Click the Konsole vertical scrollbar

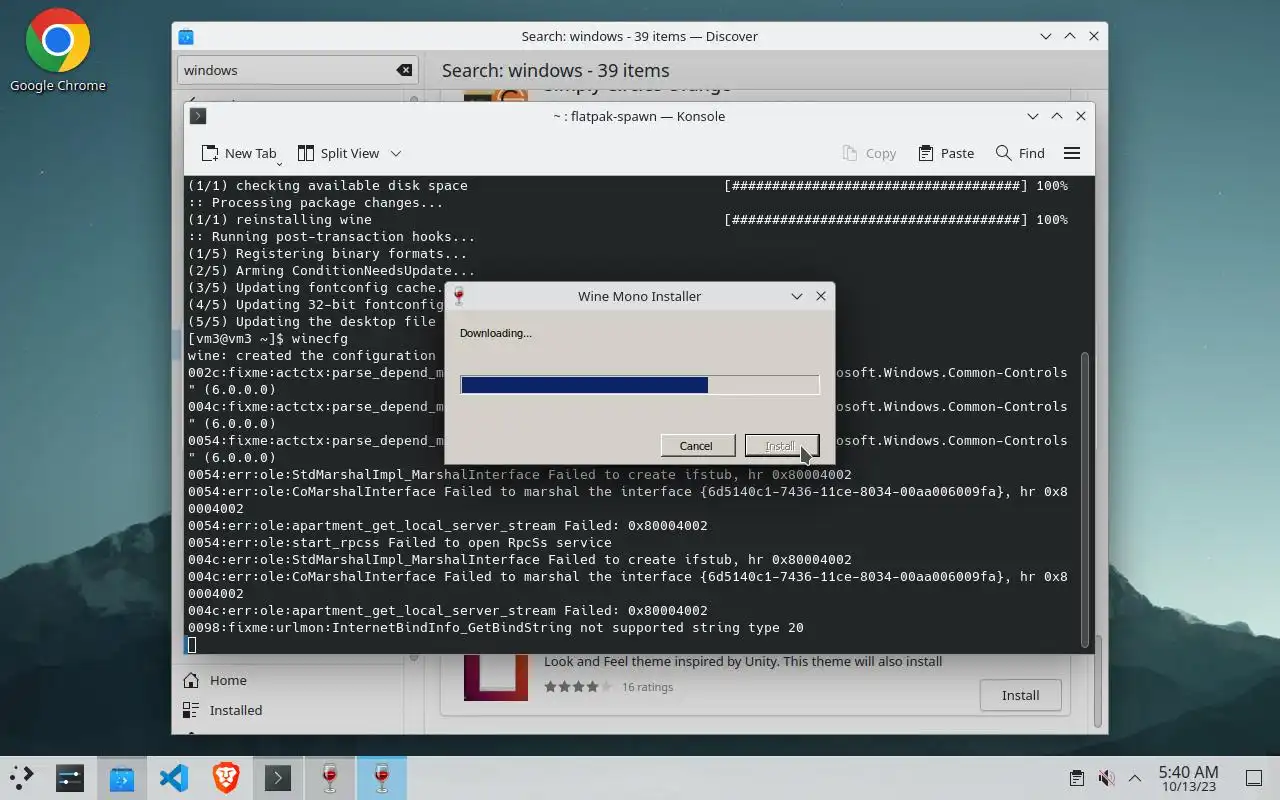[1087, 500]
